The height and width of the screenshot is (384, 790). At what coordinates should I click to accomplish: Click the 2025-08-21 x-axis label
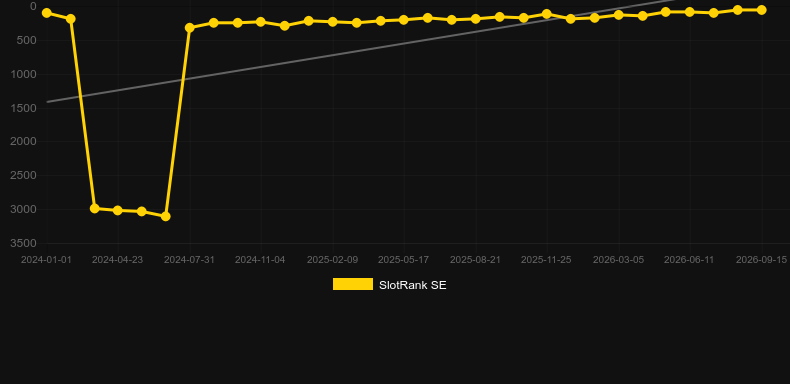pos(475,260)
